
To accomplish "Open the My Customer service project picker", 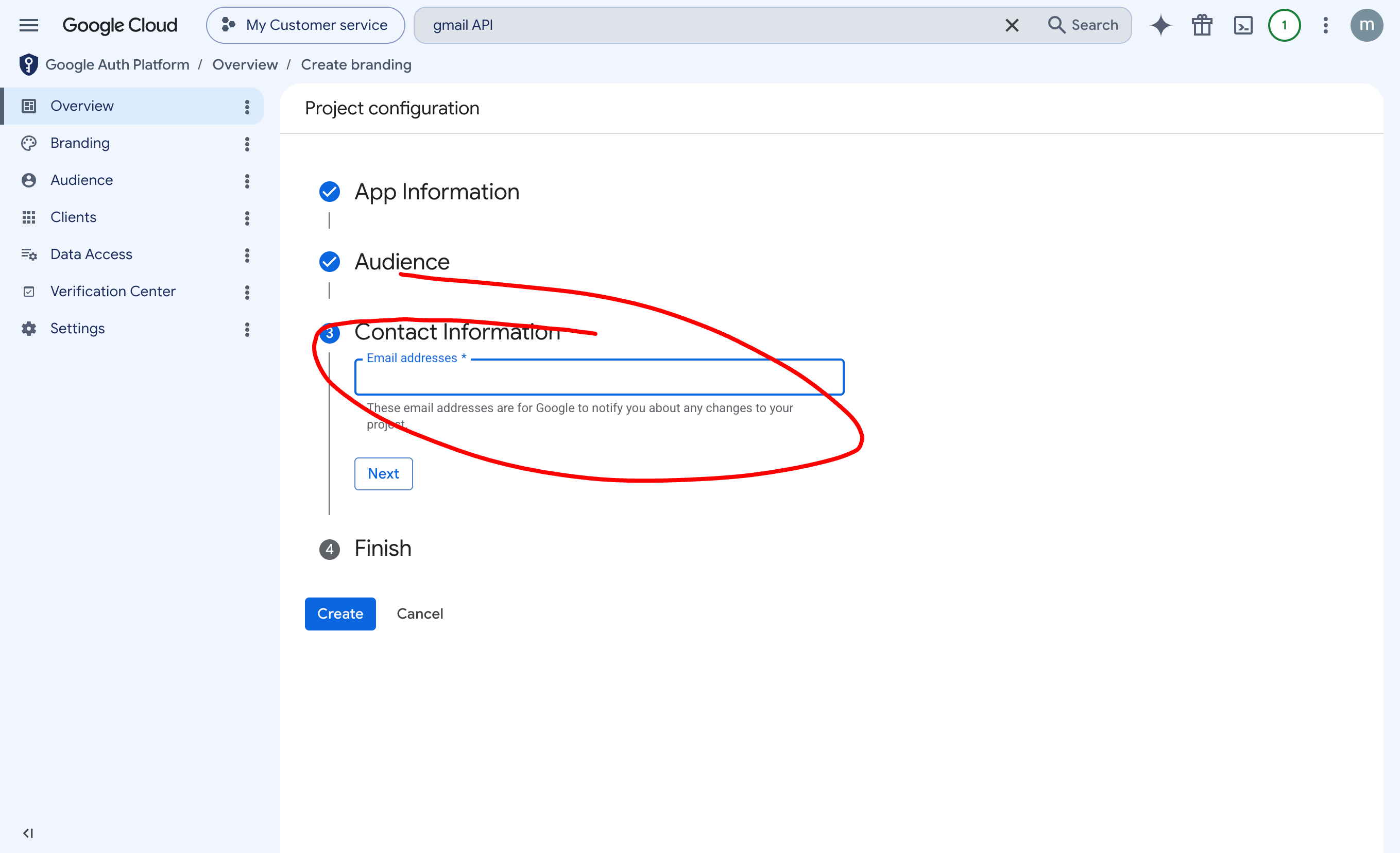I will click(305, 25).
